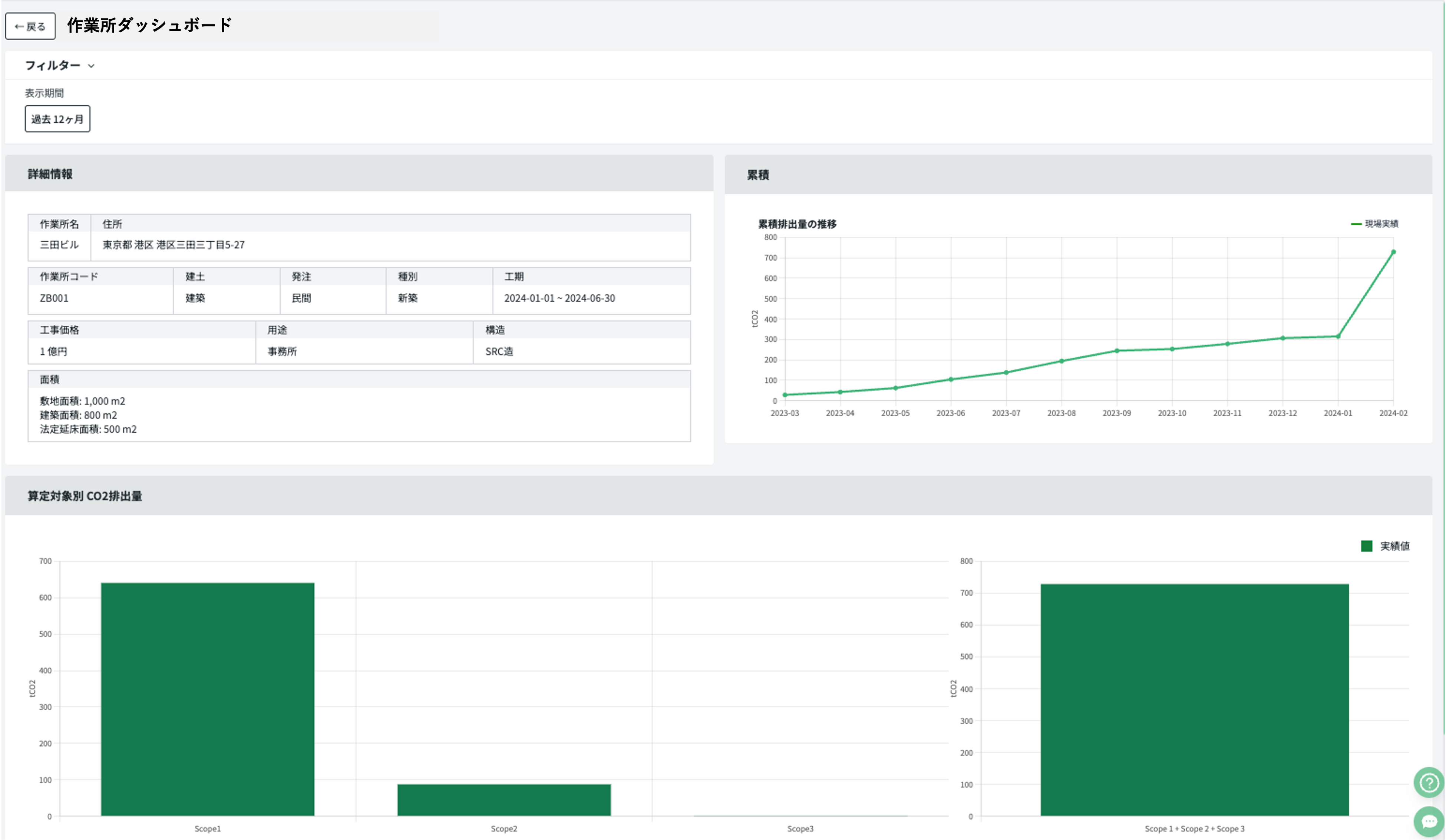Select the 2024-01 data point marker
The image size is (1446, 840).
(1338, 336)
